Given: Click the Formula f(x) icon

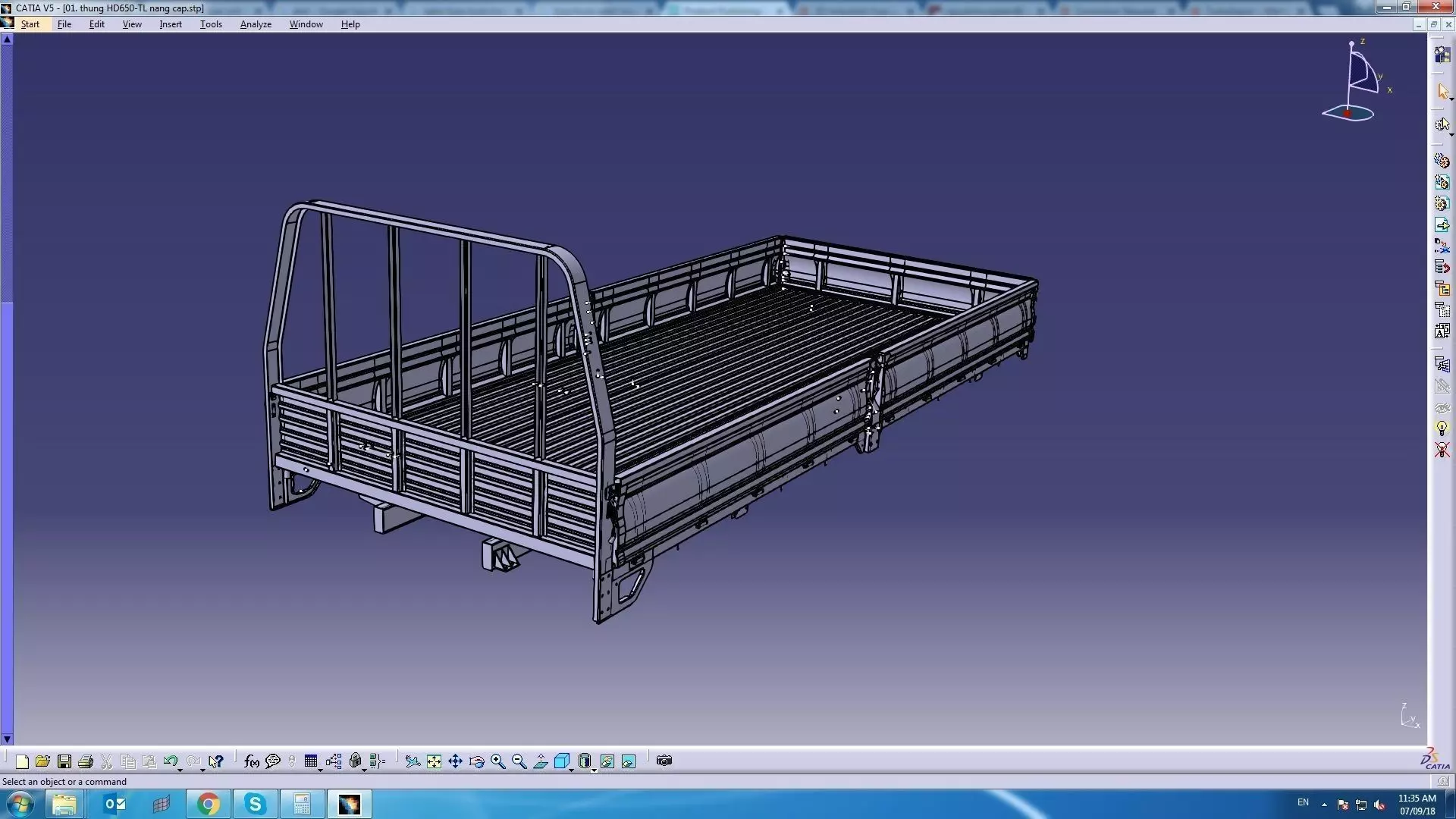Looking at the screenshot, I should click(x=252, y=761).
